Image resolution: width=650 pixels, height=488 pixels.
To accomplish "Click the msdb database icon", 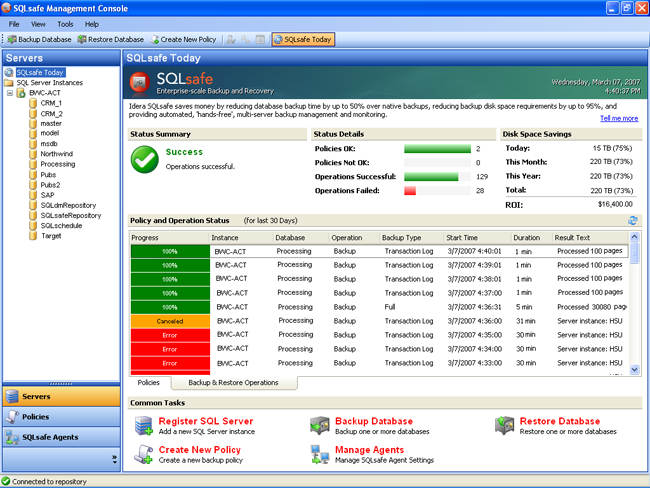I will (x=33, y=143).
